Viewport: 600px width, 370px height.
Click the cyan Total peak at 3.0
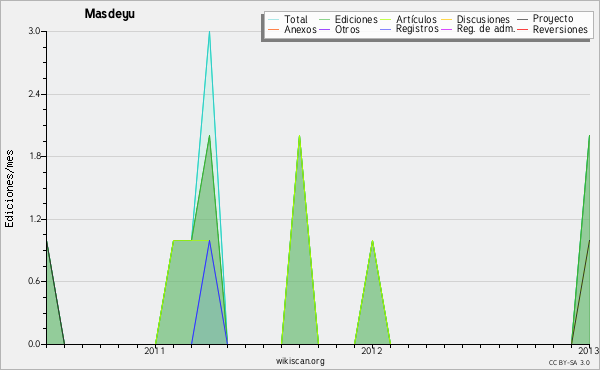coord(209,32)
